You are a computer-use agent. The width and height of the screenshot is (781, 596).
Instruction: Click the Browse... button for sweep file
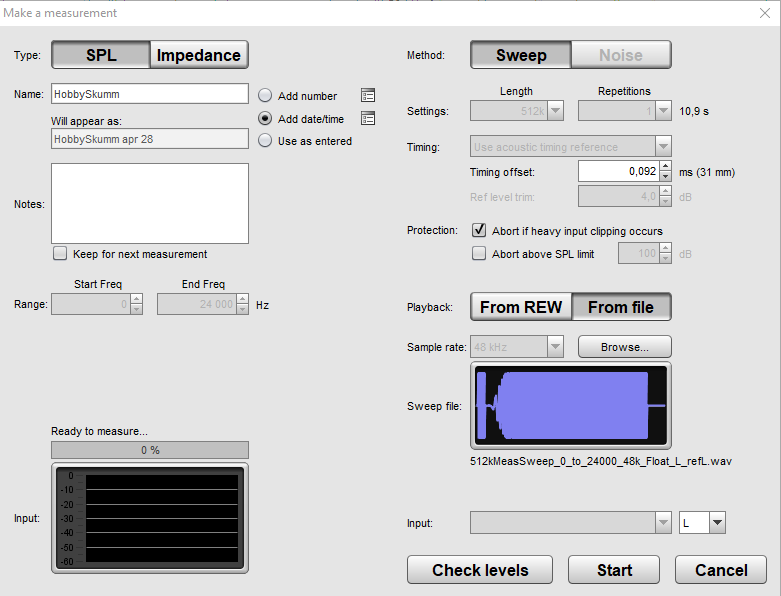click(x=625, y=347)
